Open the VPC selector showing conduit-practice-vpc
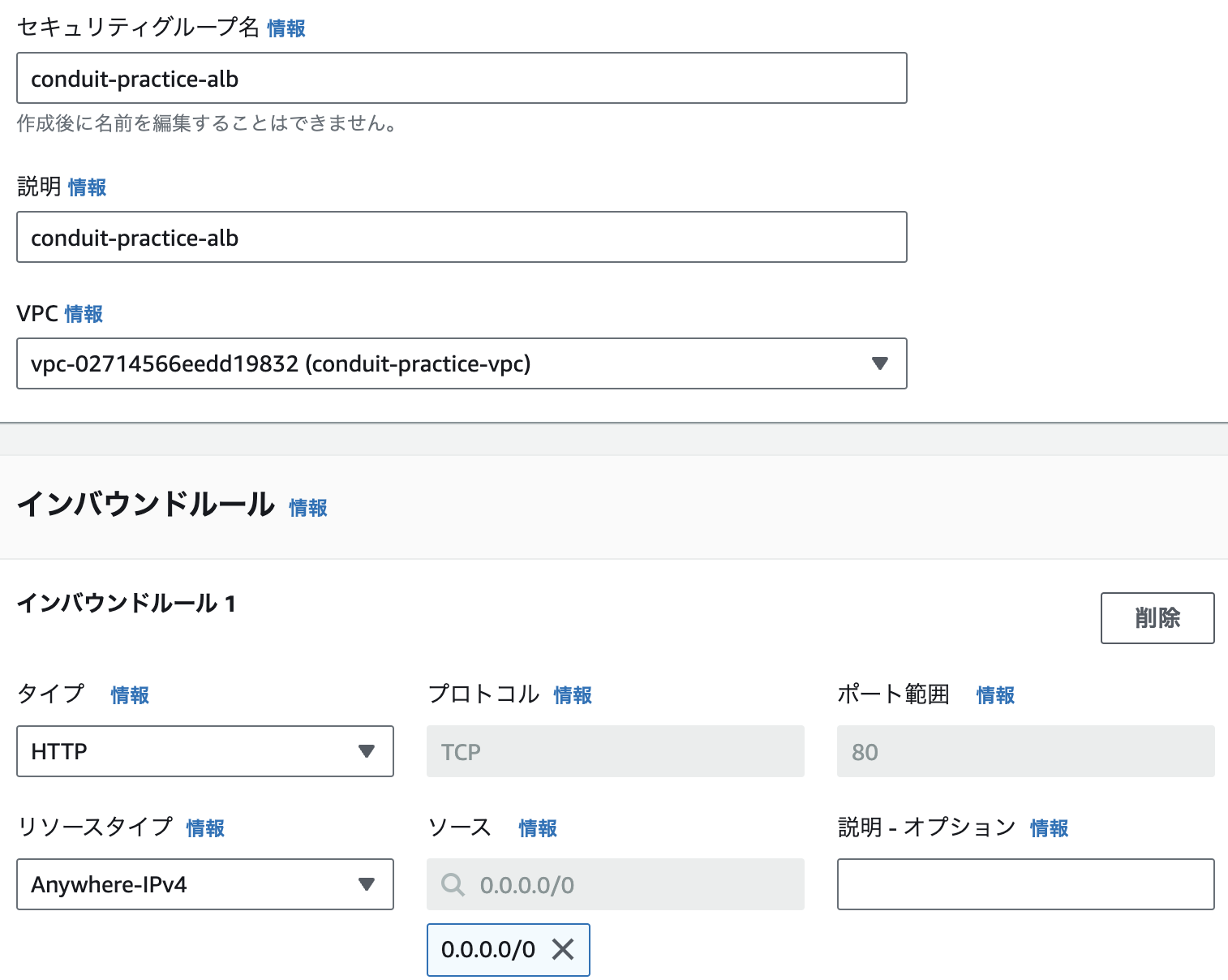 pyautogui.click(x=462, y=364)
